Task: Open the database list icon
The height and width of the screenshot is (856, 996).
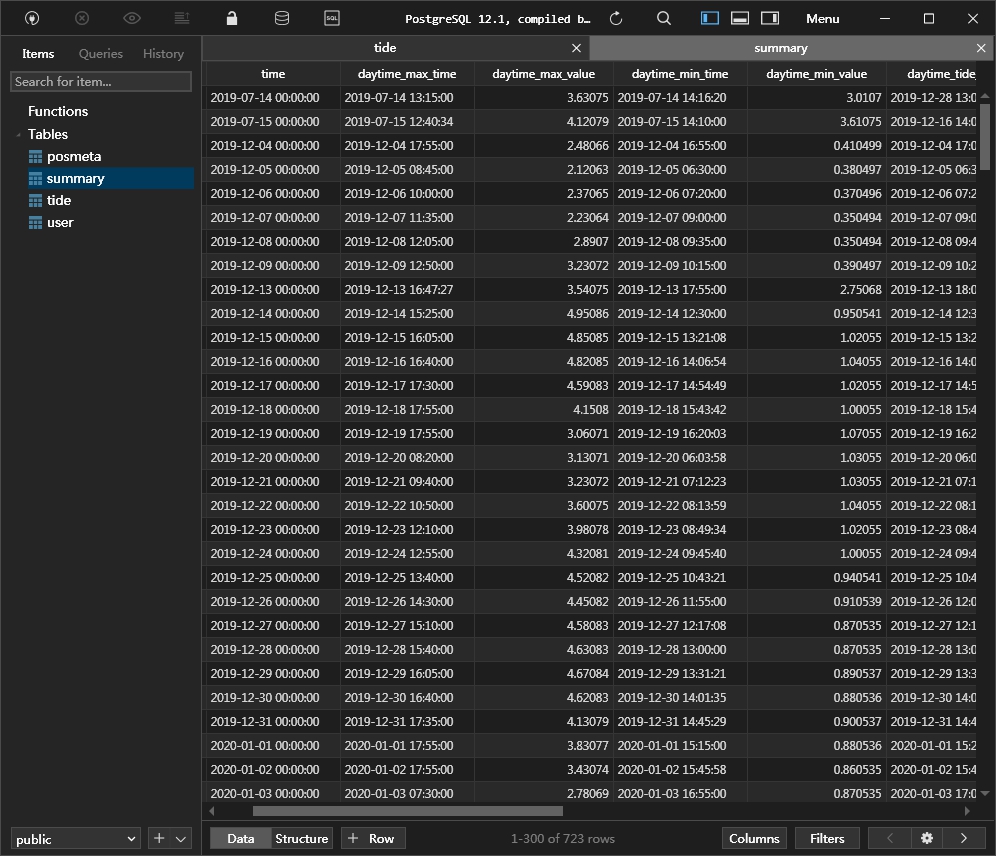Action: coord(282,18)
